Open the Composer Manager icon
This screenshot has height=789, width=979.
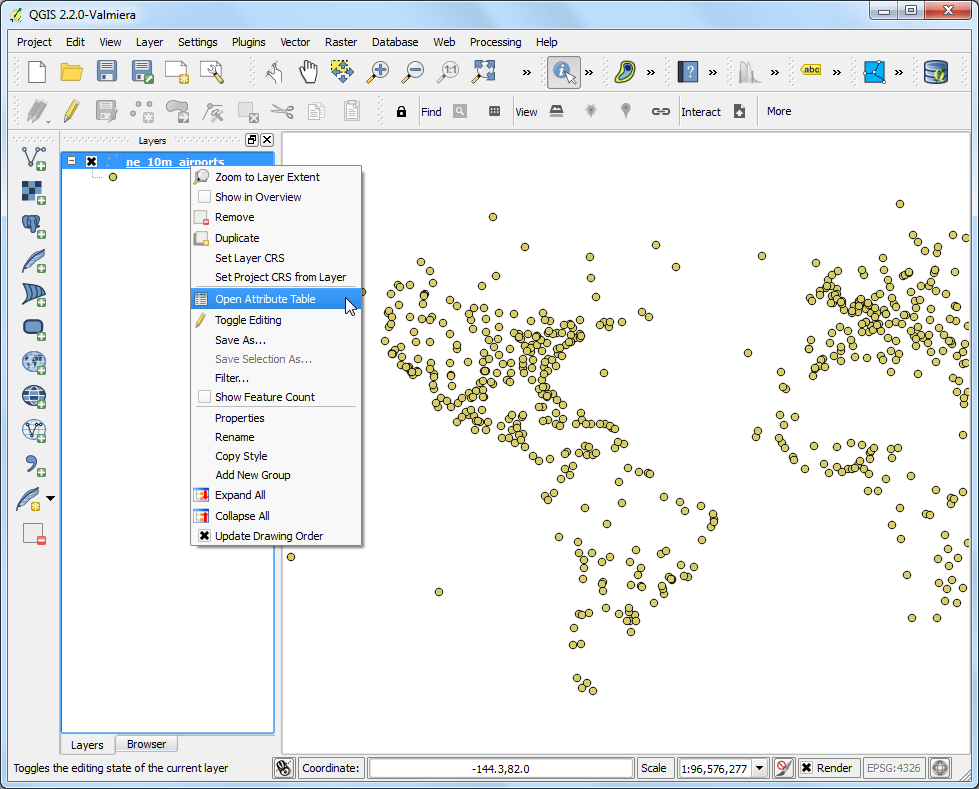click(212, 72)
